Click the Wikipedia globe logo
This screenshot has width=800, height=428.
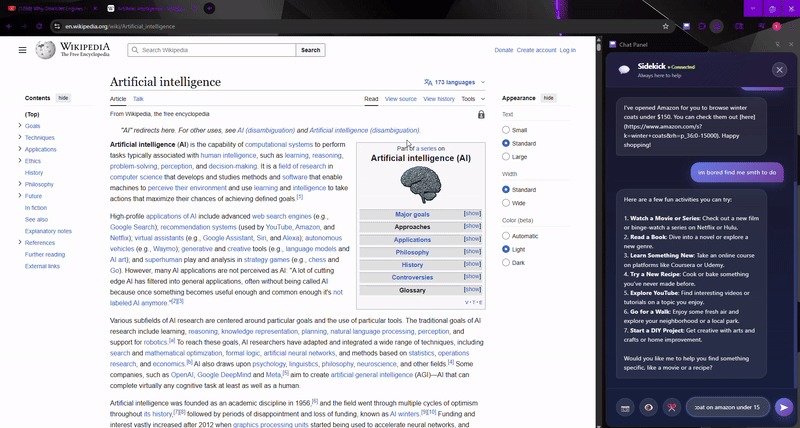pos(45,49)
